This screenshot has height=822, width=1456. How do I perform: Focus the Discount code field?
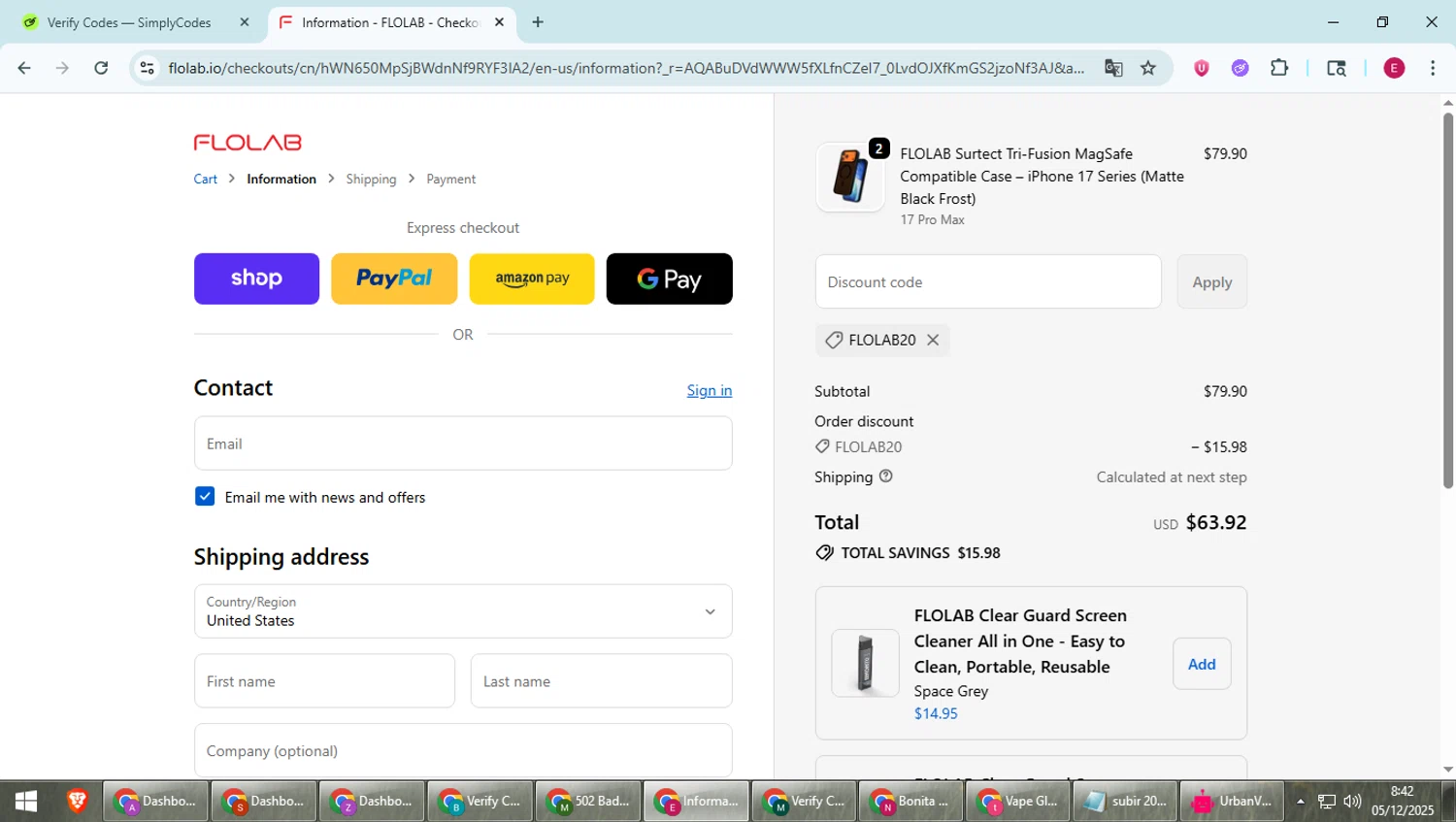[x=988, y=282]
